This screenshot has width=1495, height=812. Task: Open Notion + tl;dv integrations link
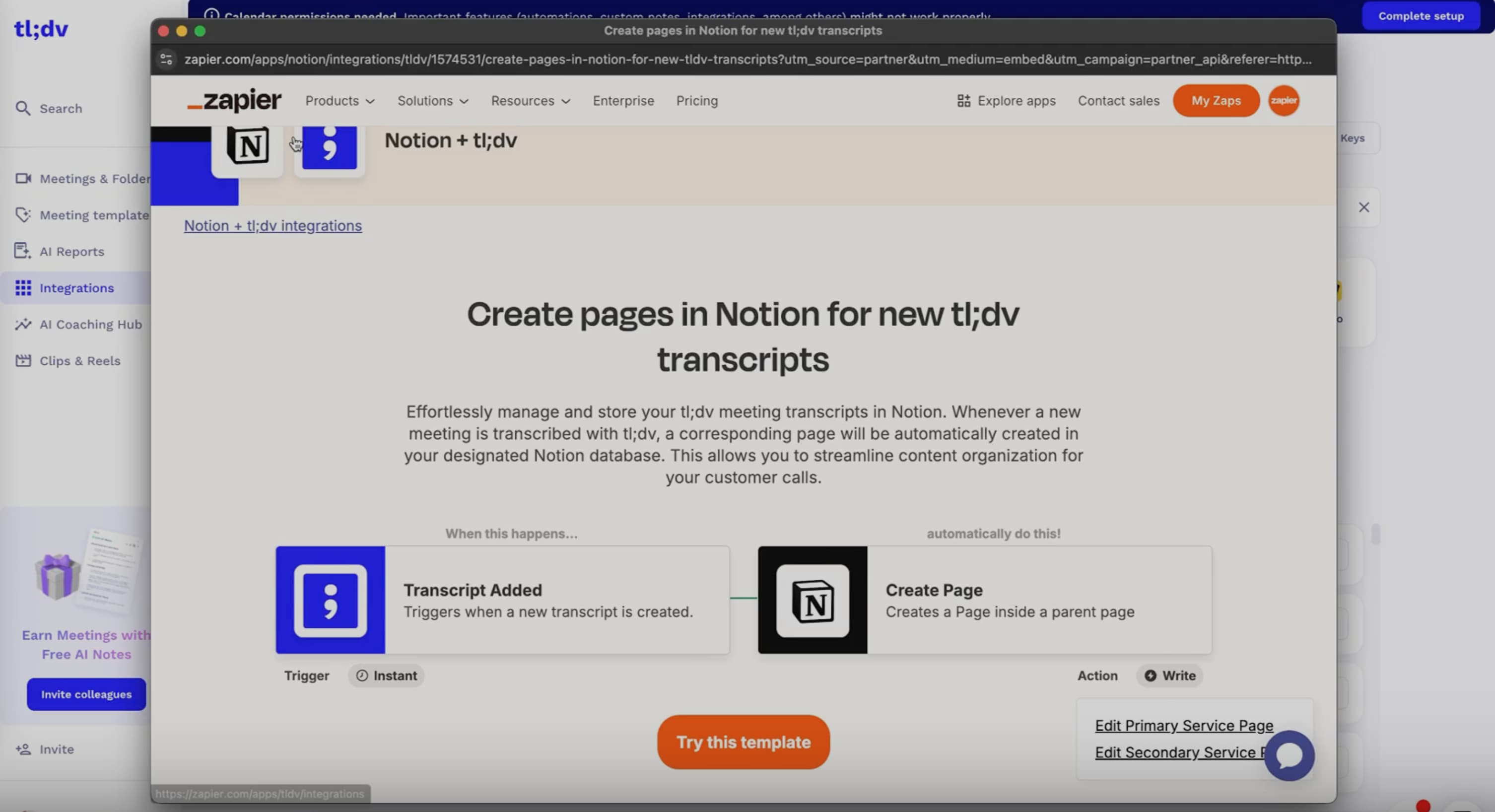pos(273,226)
